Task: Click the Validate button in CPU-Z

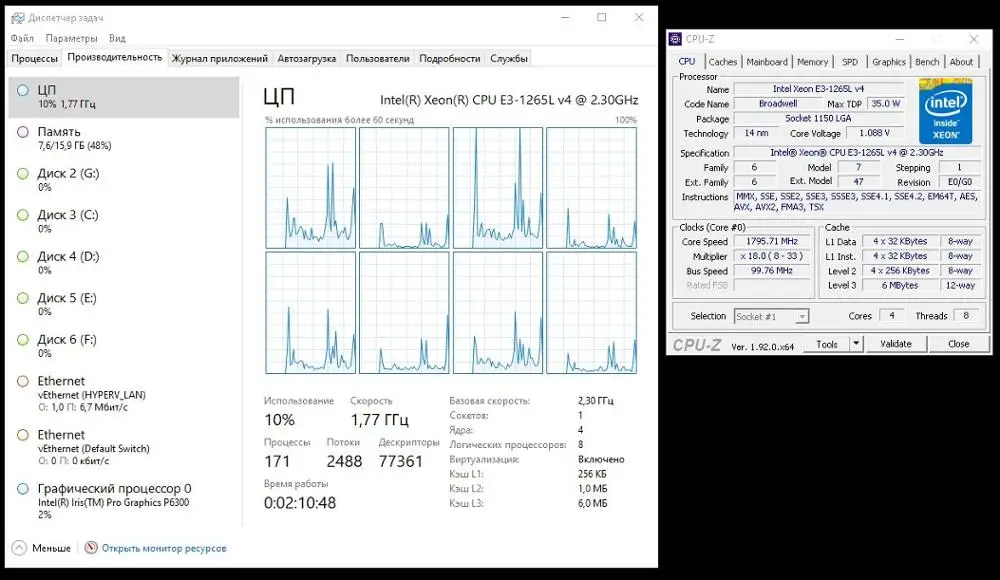Action: pyautogui.click(x=896, y=344)
